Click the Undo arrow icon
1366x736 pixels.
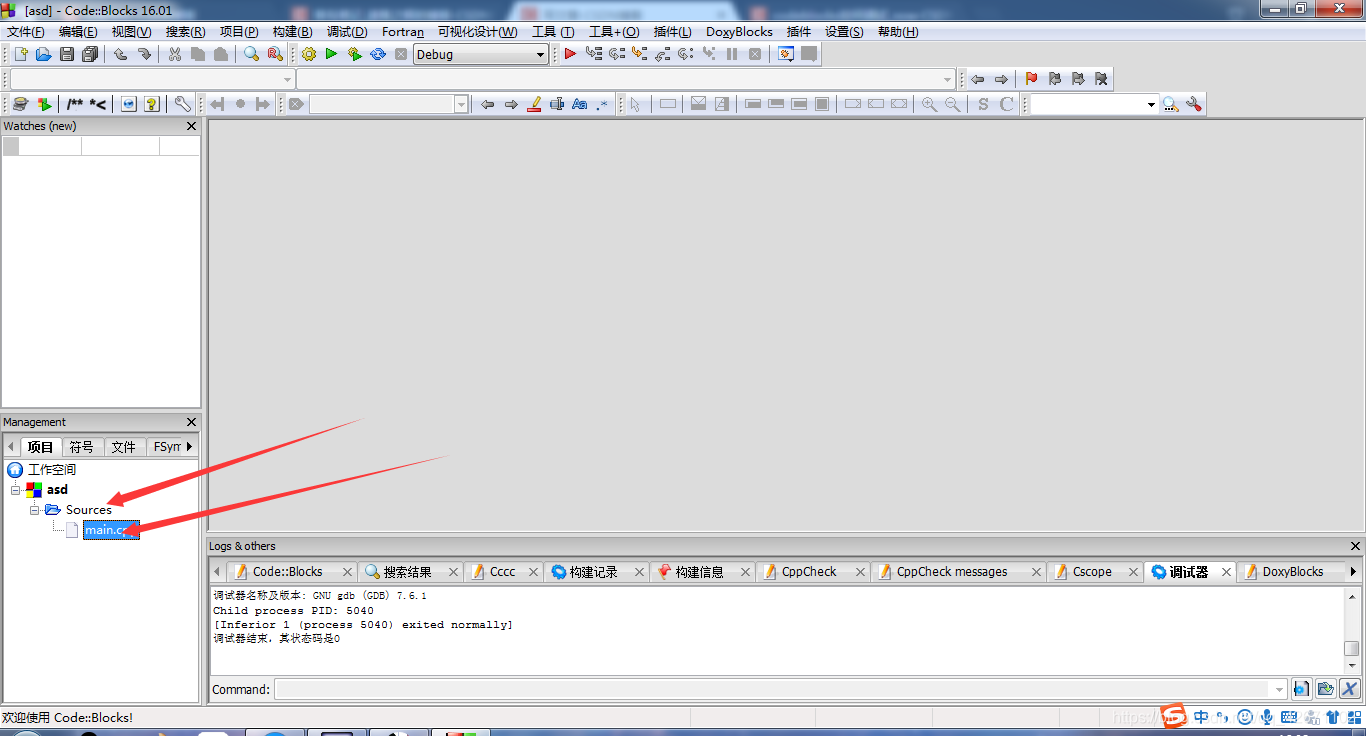point(120,54)
